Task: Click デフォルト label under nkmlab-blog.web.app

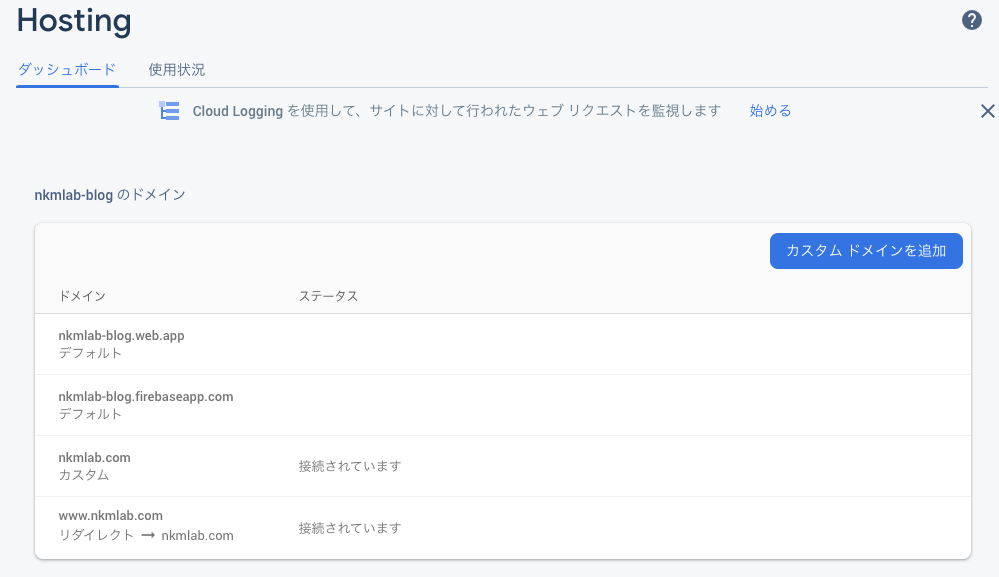Action: tap(90, 353)
